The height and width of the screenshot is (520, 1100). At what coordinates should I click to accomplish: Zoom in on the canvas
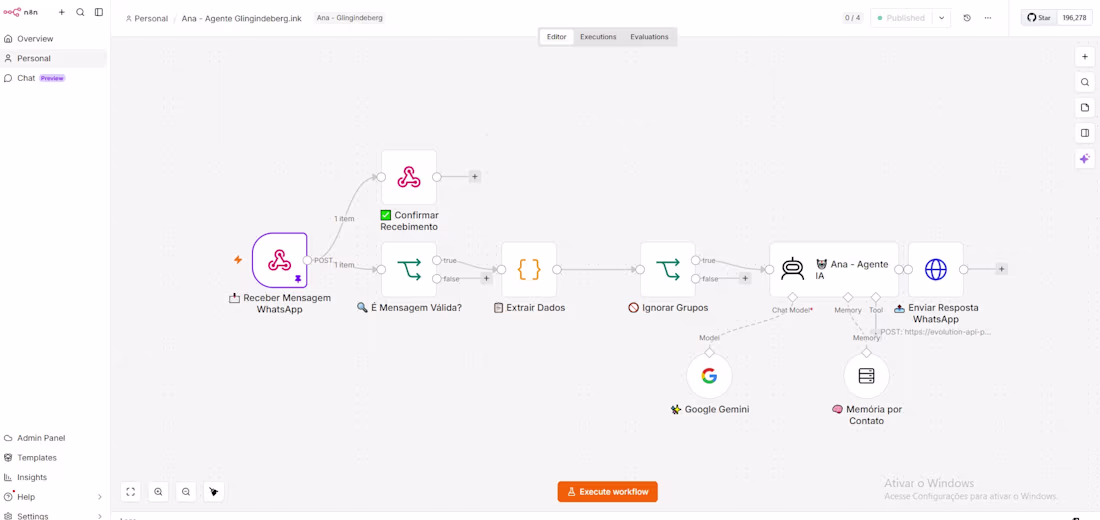pos(158,492)
